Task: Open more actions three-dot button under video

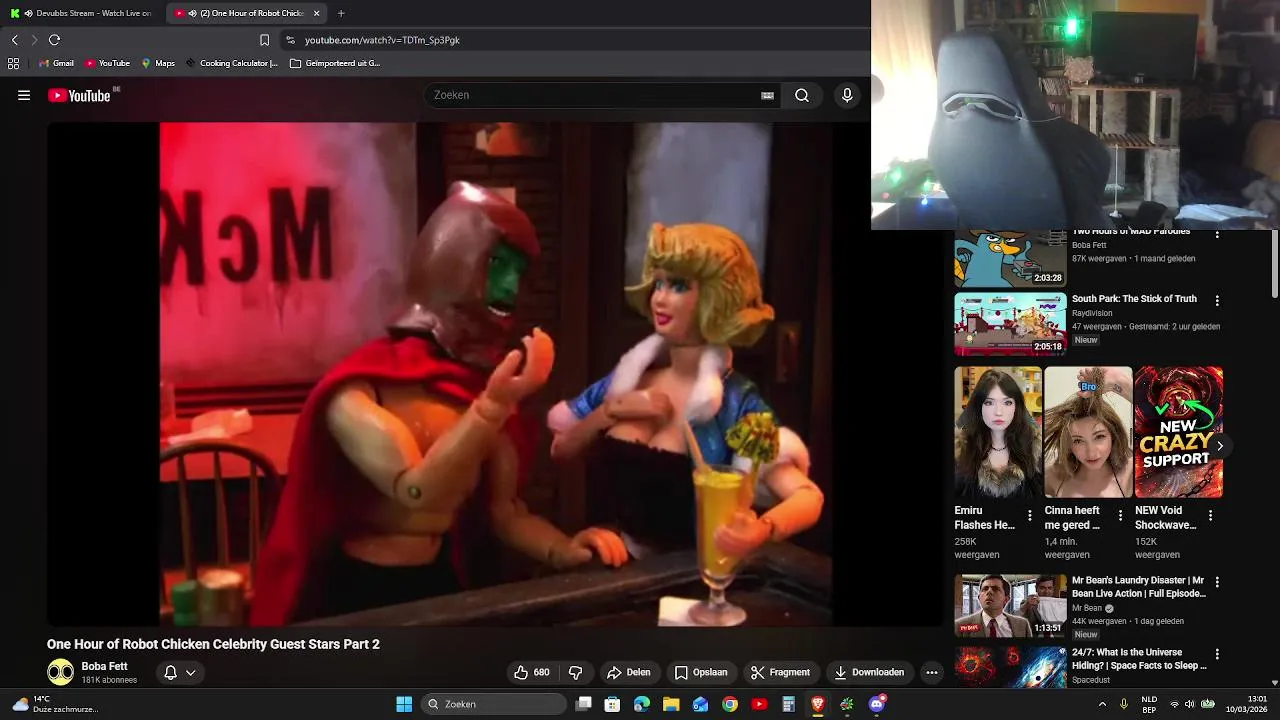Action: [x=932, y=672]
